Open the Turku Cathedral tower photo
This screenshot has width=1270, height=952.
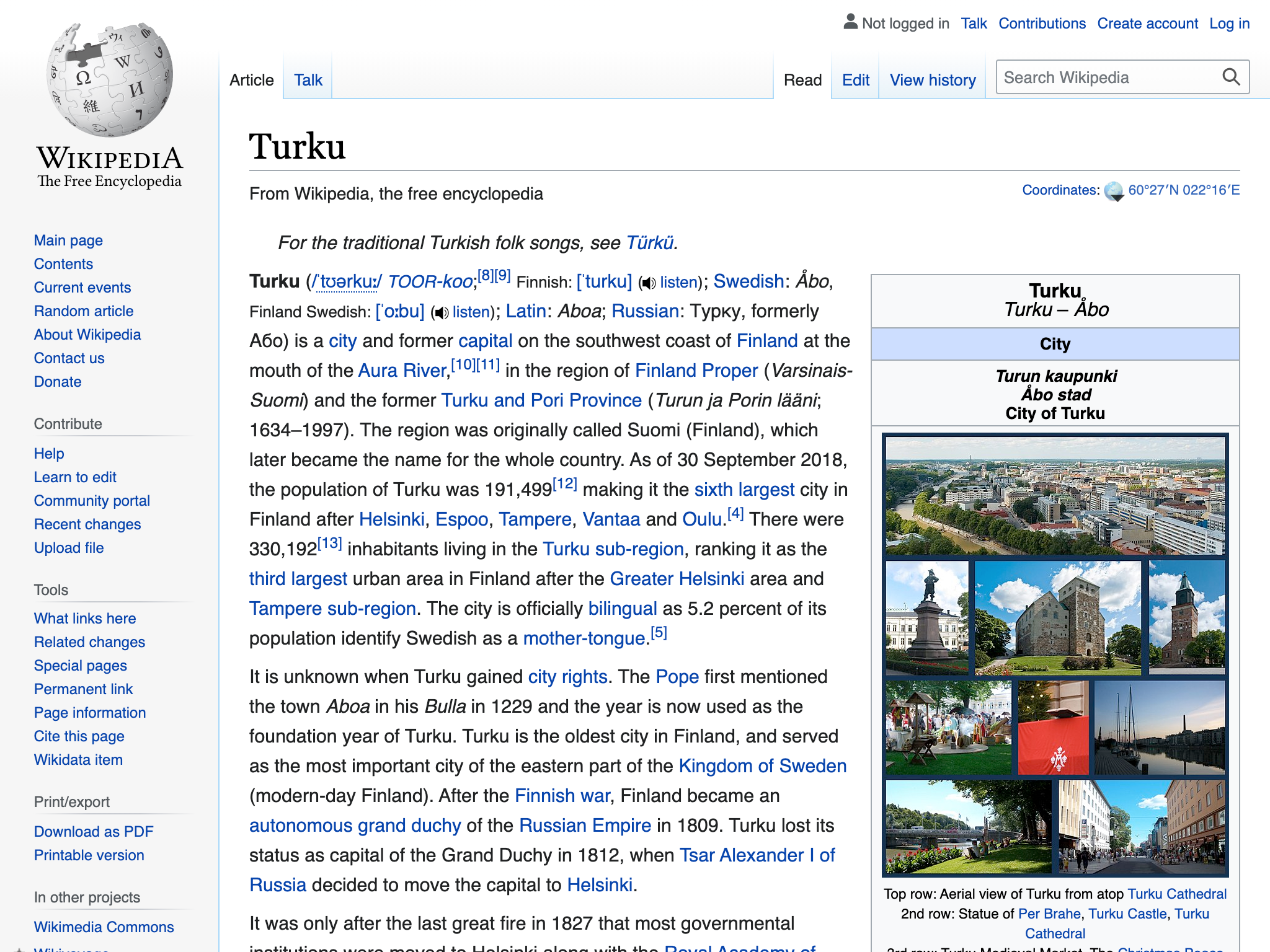1187,618
